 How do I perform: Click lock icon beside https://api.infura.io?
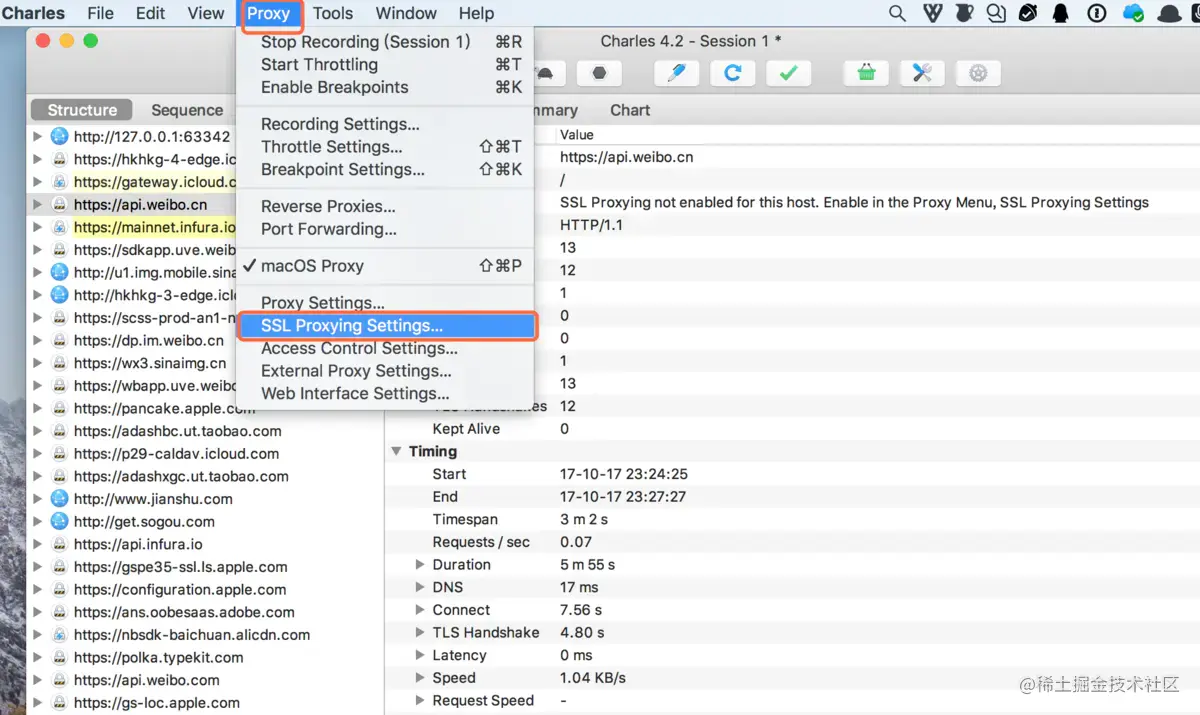[x=59, y=545]
